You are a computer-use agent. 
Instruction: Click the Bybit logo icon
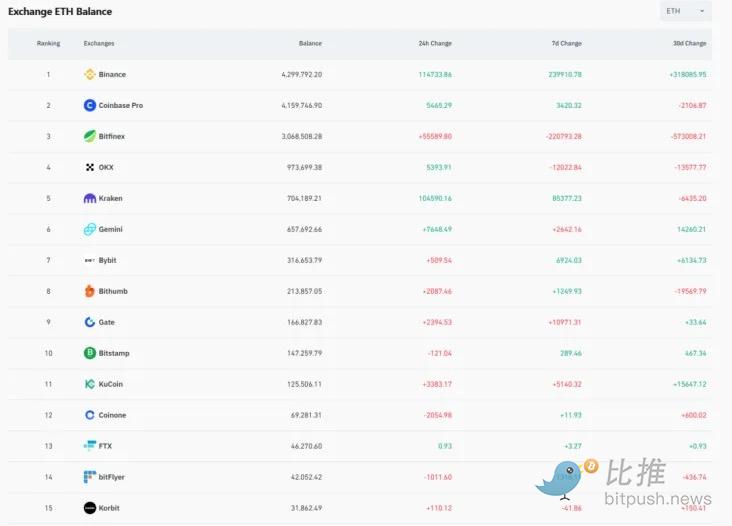click(90, 260)
